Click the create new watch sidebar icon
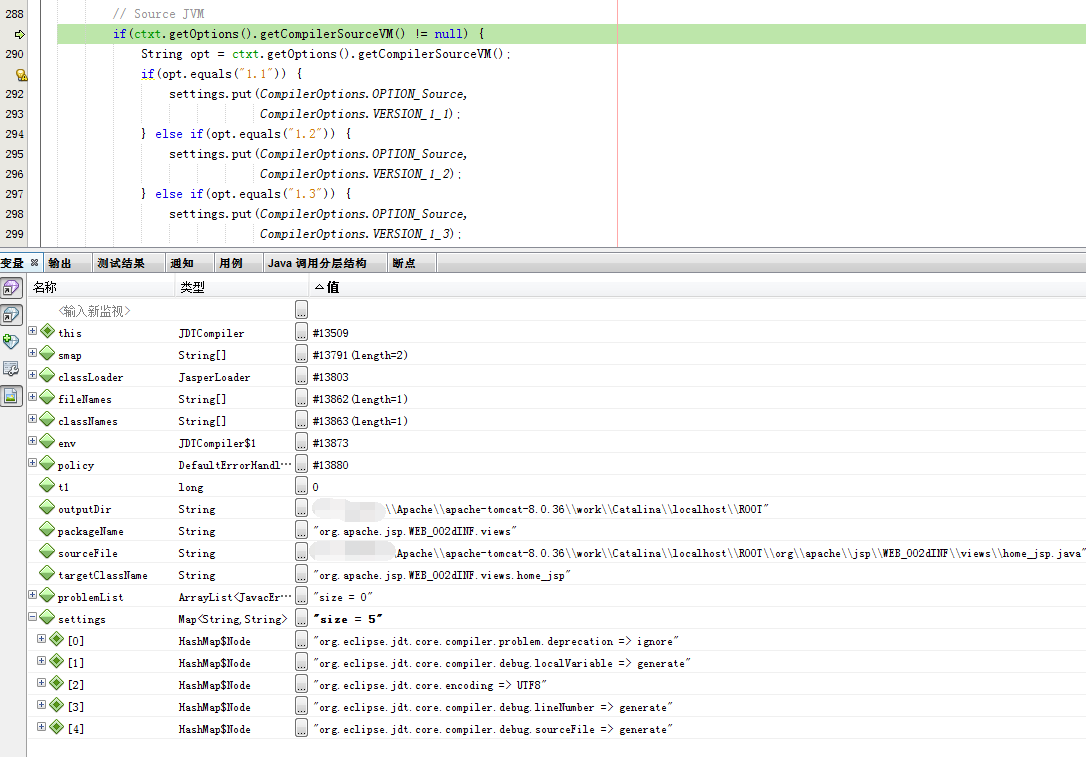 point(11,341)
